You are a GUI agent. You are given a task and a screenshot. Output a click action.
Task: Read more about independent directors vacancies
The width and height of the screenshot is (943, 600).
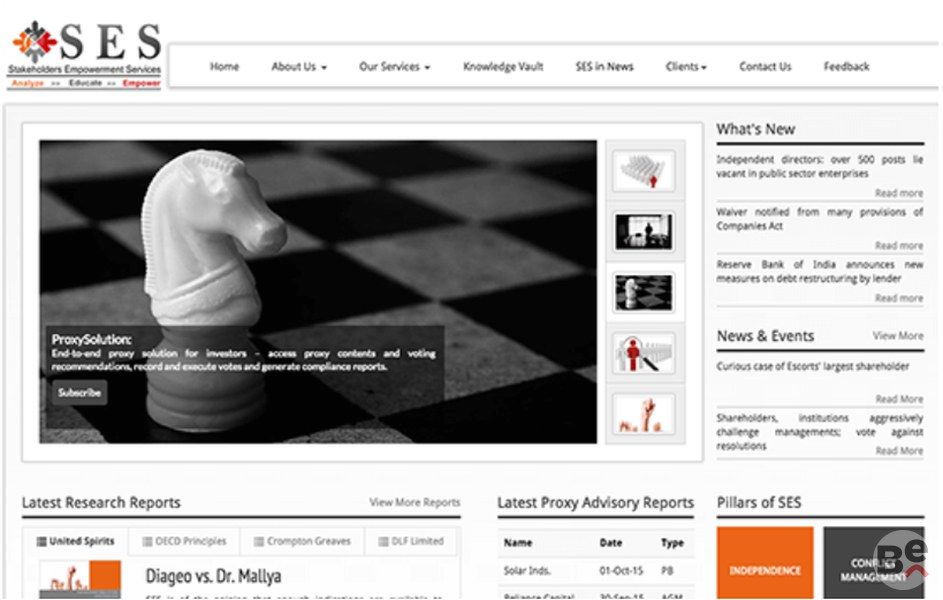point(898,193)
